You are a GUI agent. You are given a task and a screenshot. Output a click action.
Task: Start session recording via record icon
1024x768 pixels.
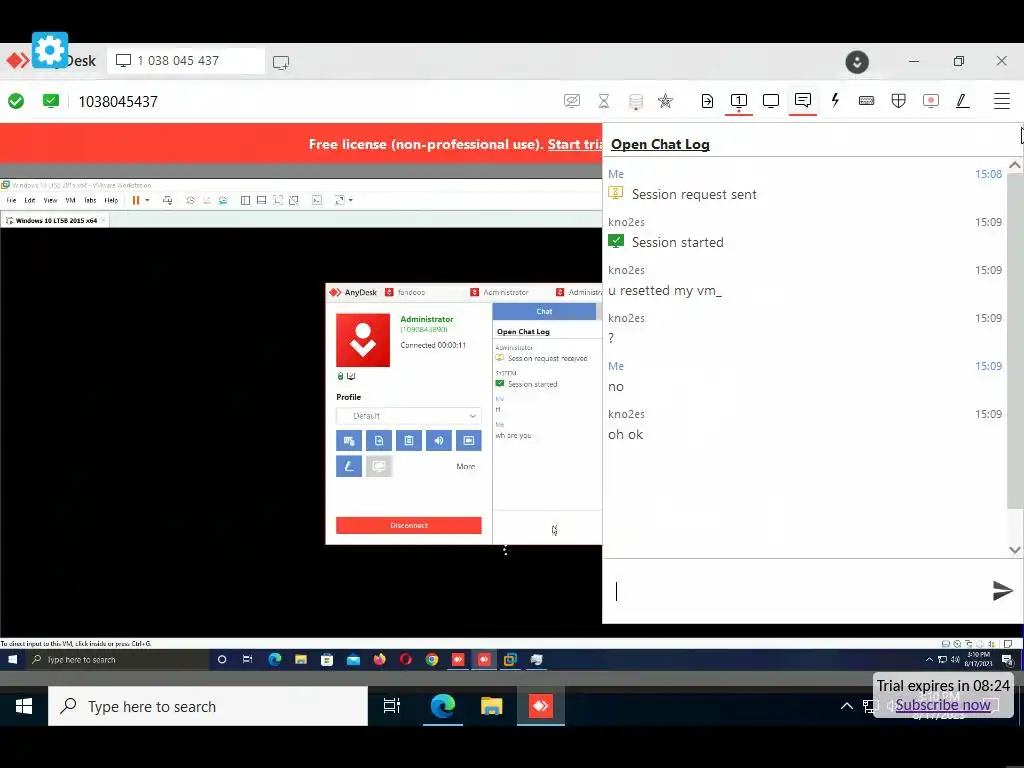(x=931, y=101)
